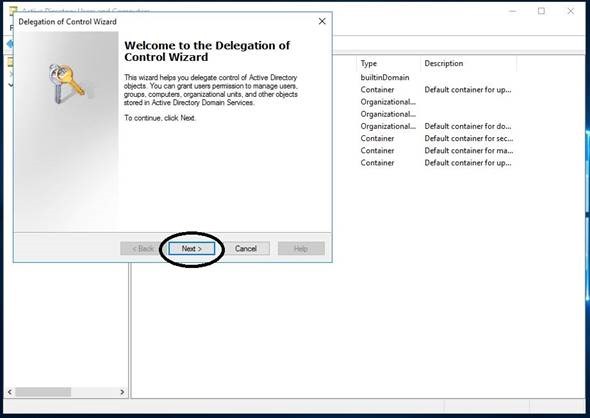Screen dimensions: 590x418
Task: Close the Active Directory Users and Computers window
Action: [571, 11]
